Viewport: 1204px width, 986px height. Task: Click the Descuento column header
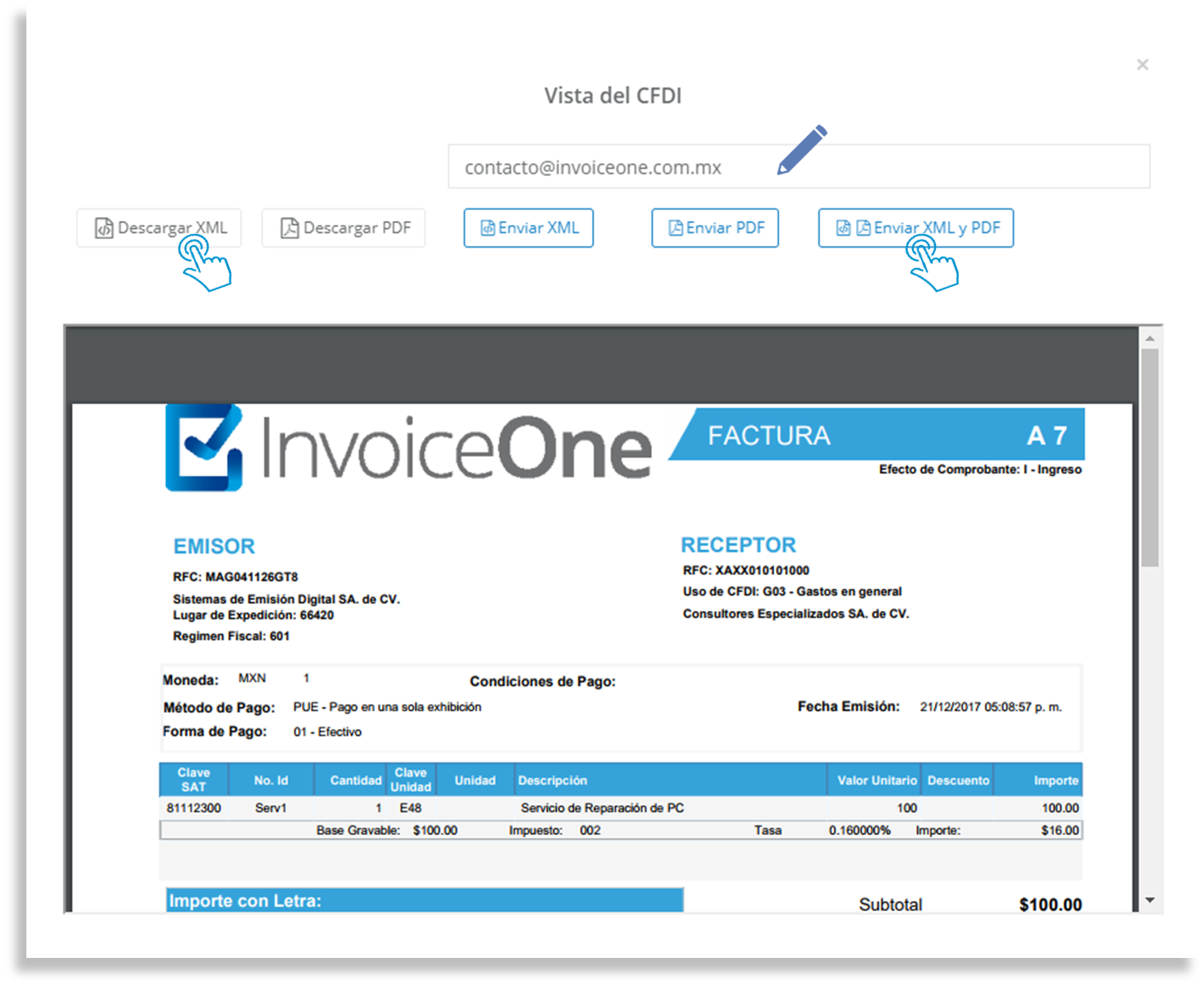tap(958, 780)
